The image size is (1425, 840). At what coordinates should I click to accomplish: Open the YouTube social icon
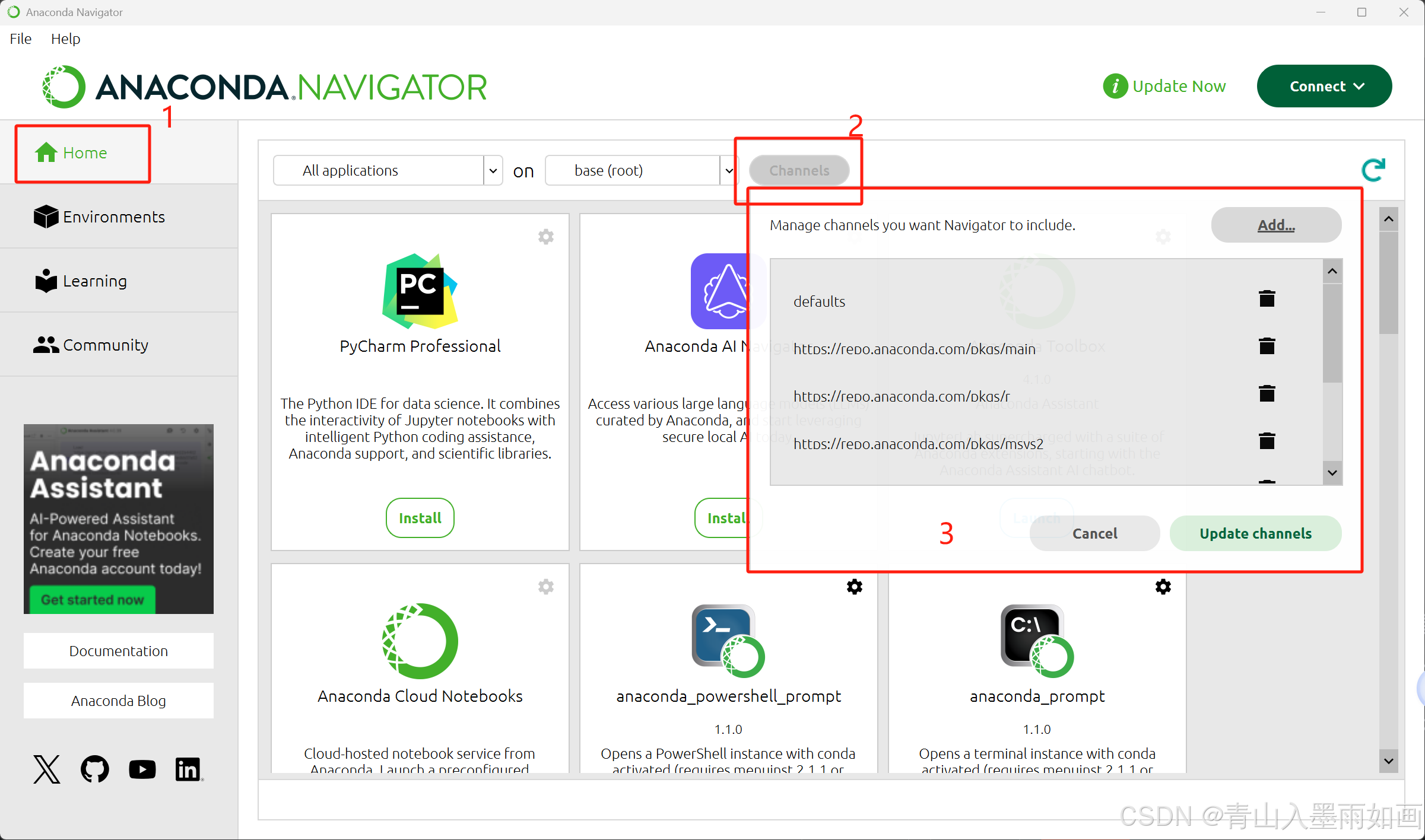coord(142,769)
